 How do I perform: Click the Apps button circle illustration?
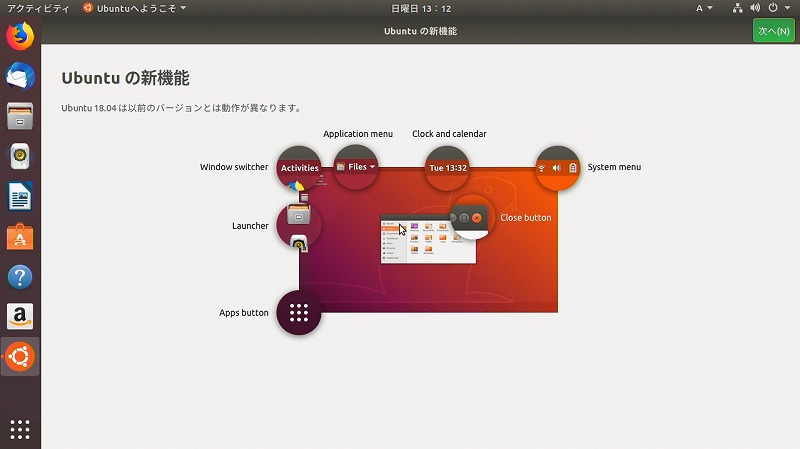pos(299,312)
